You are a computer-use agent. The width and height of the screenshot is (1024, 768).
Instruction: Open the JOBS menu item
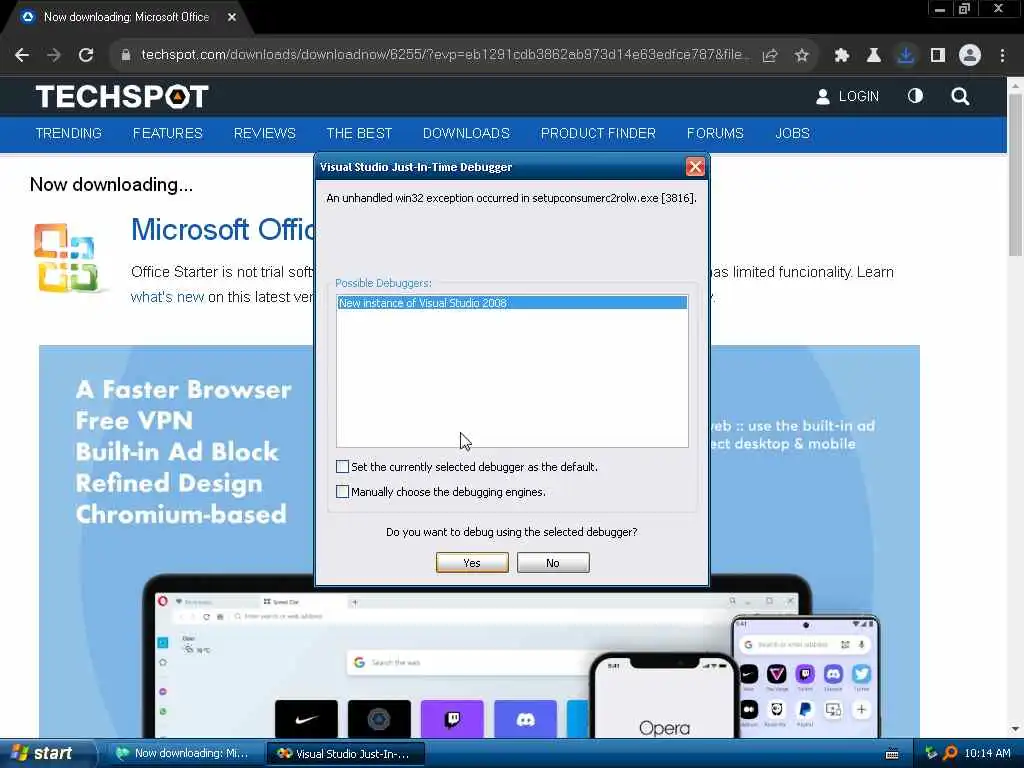tap(792, 133)
